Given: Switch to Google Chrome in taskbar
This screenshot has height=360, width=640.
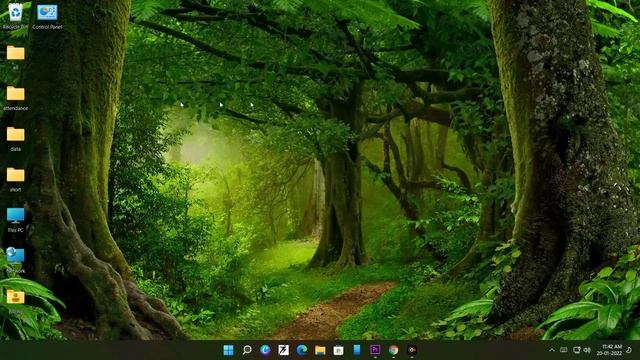Looking at the screenshot, I should tap(393, 350).
